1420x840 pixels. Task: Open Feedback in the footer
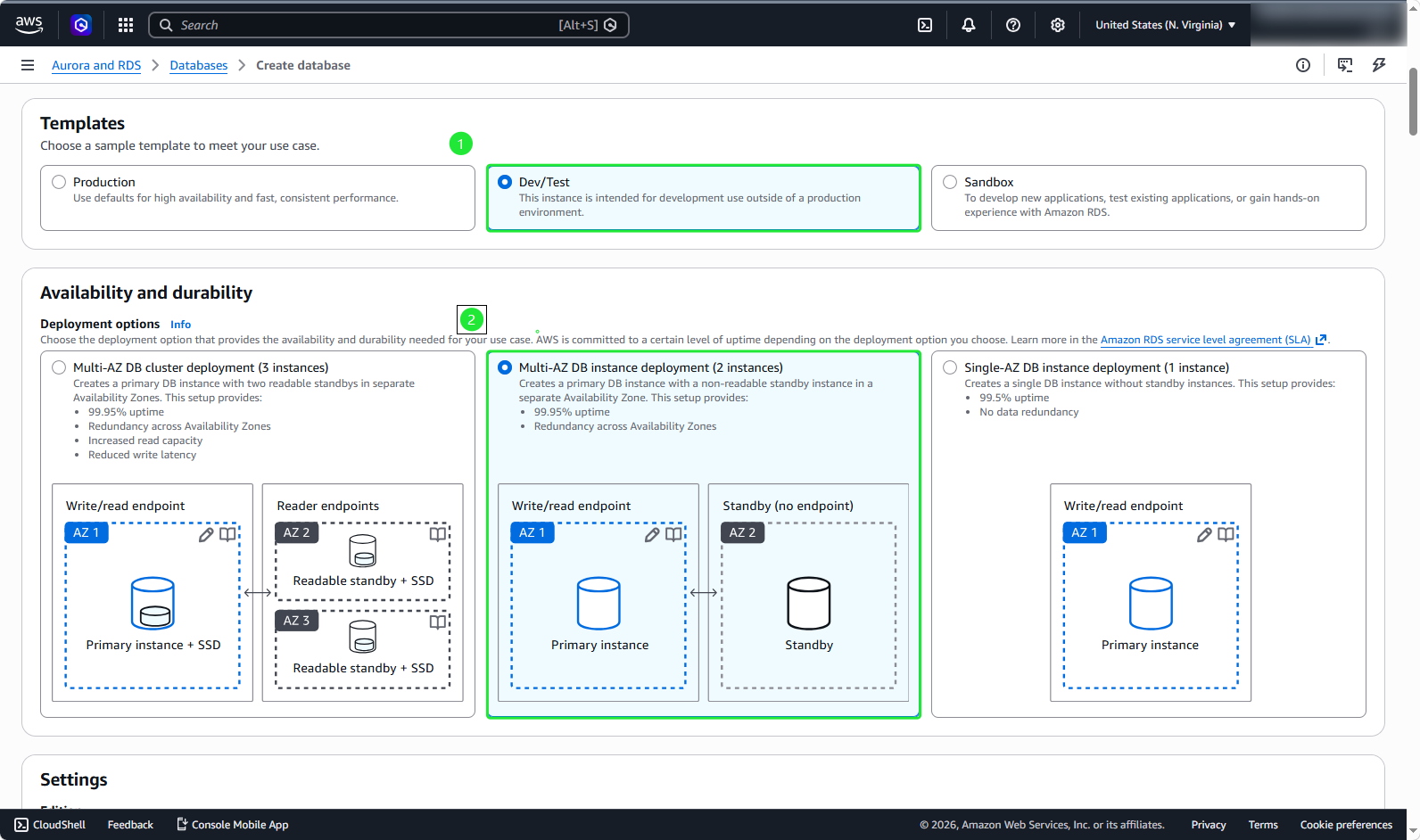130,825
